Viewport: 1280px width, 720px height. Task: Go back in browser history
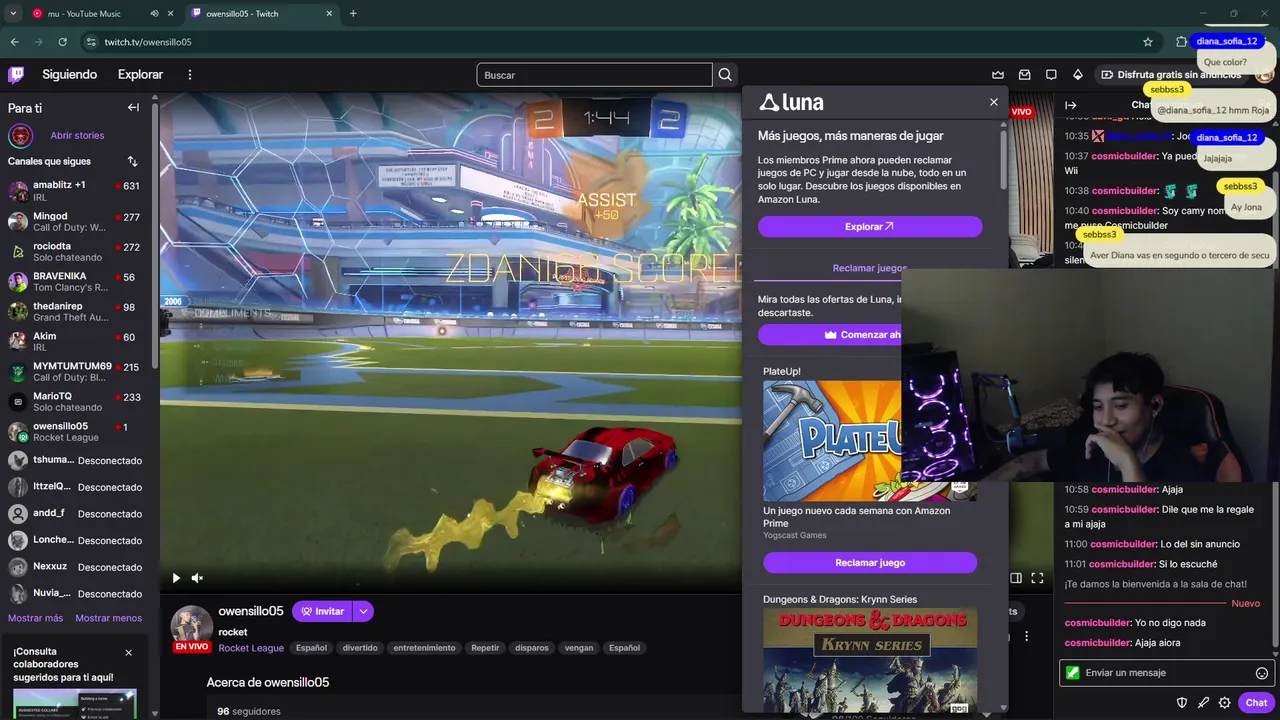coord(14,42)
